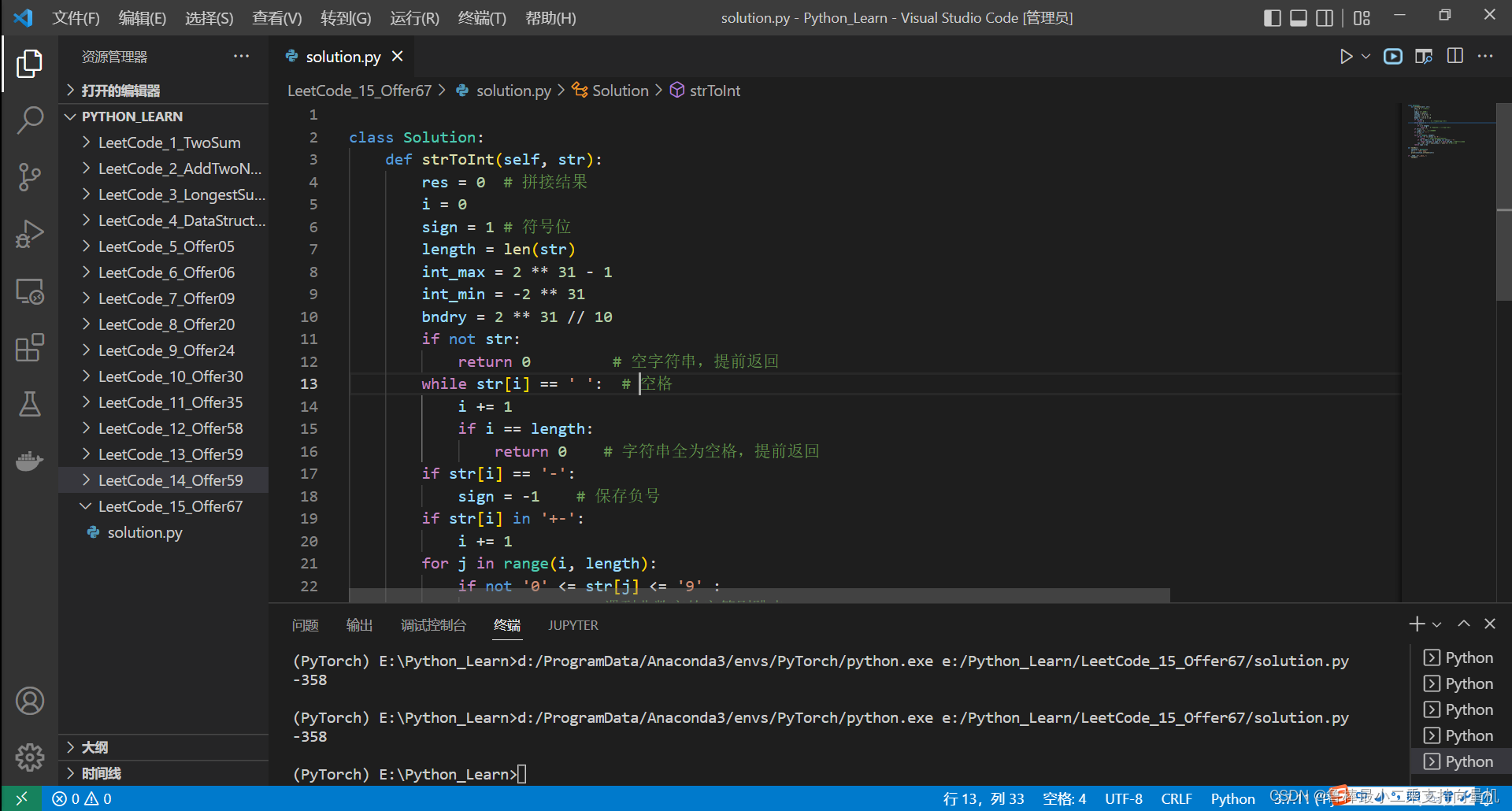
Task: Open the 终端(T) menu
Action: (482, 18)
